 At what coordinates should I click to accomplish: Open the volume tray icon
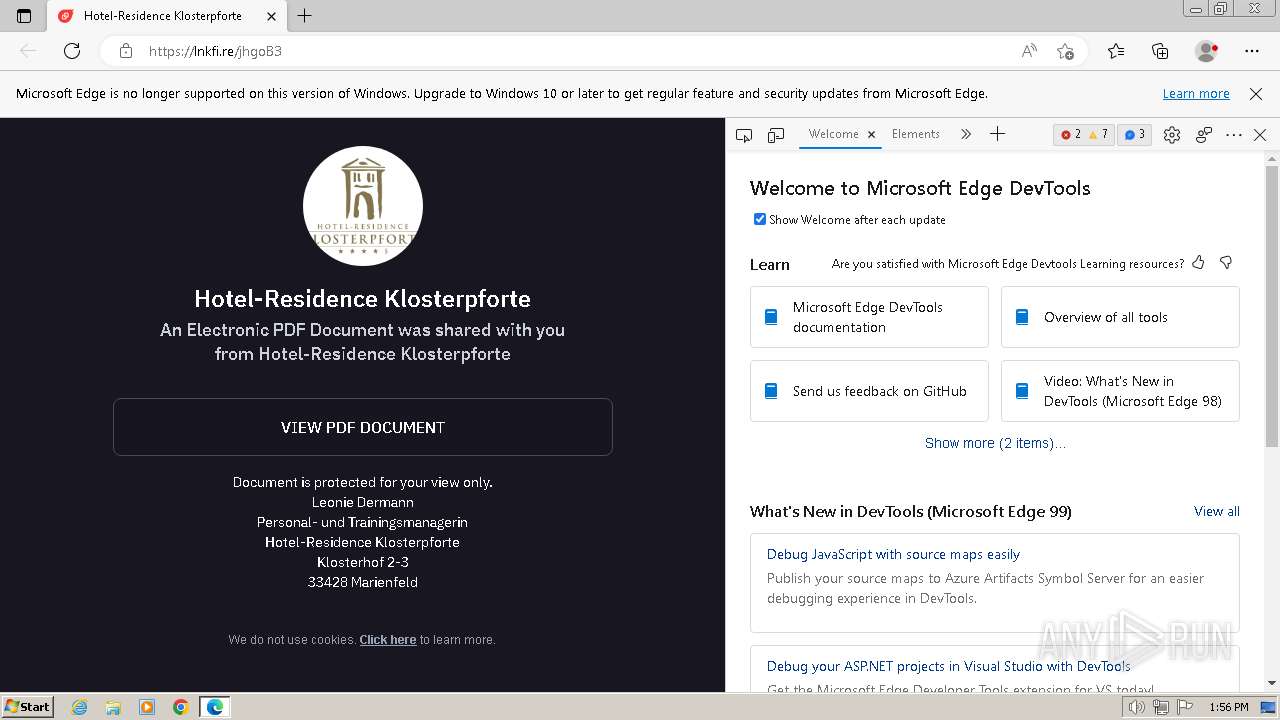tap(1137, 707)
